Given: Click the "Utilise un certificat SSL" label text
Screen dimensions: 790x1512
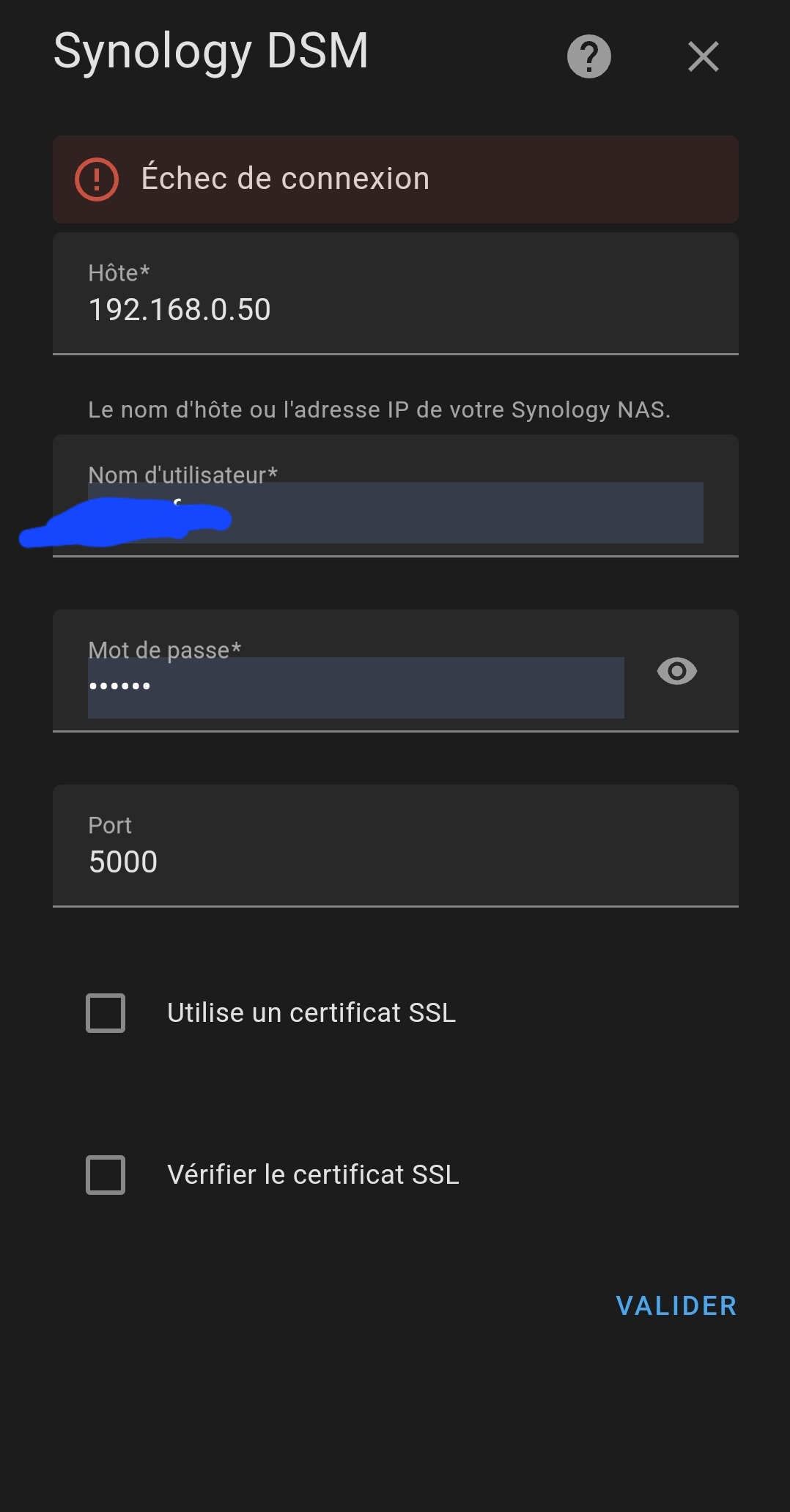Looking at the screenshot, I should pyautogui.click(x=311, y=1013).
